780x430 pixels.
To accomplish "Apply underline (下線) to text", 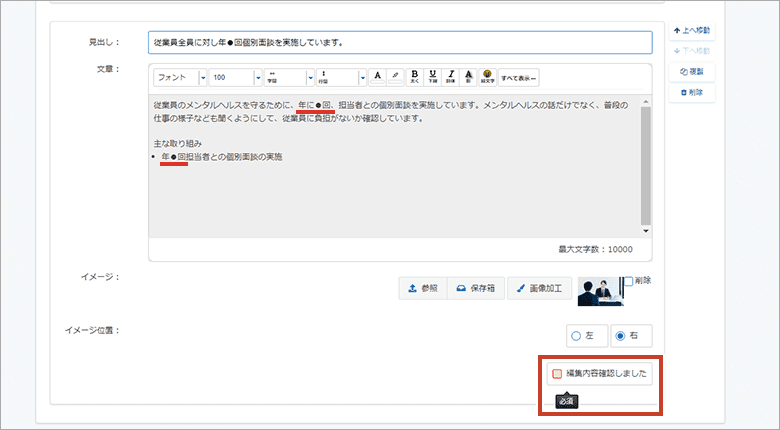I will click(433, 77).
